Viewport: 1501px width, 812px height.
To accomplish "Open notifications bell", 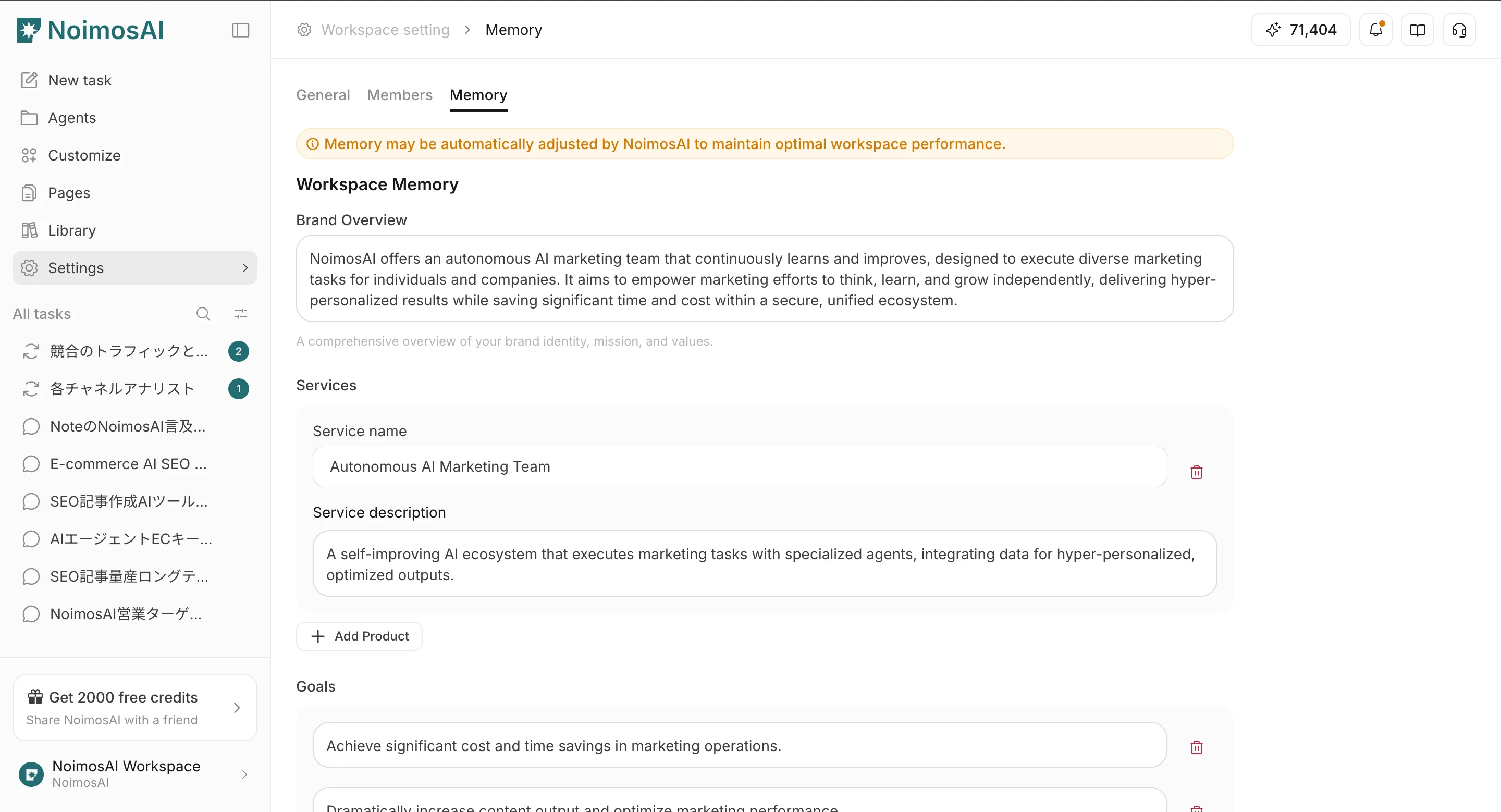I will pos(1376,30).
